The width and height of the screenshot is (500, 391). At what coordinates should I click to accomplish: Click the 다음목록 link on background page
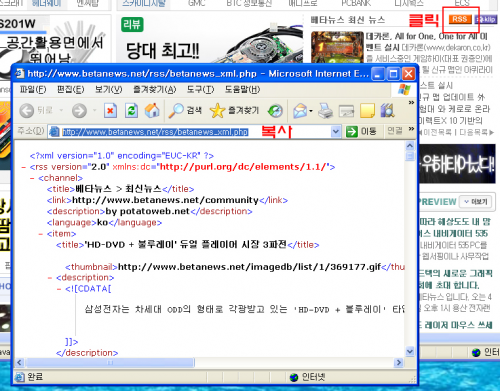click(477, 132)
